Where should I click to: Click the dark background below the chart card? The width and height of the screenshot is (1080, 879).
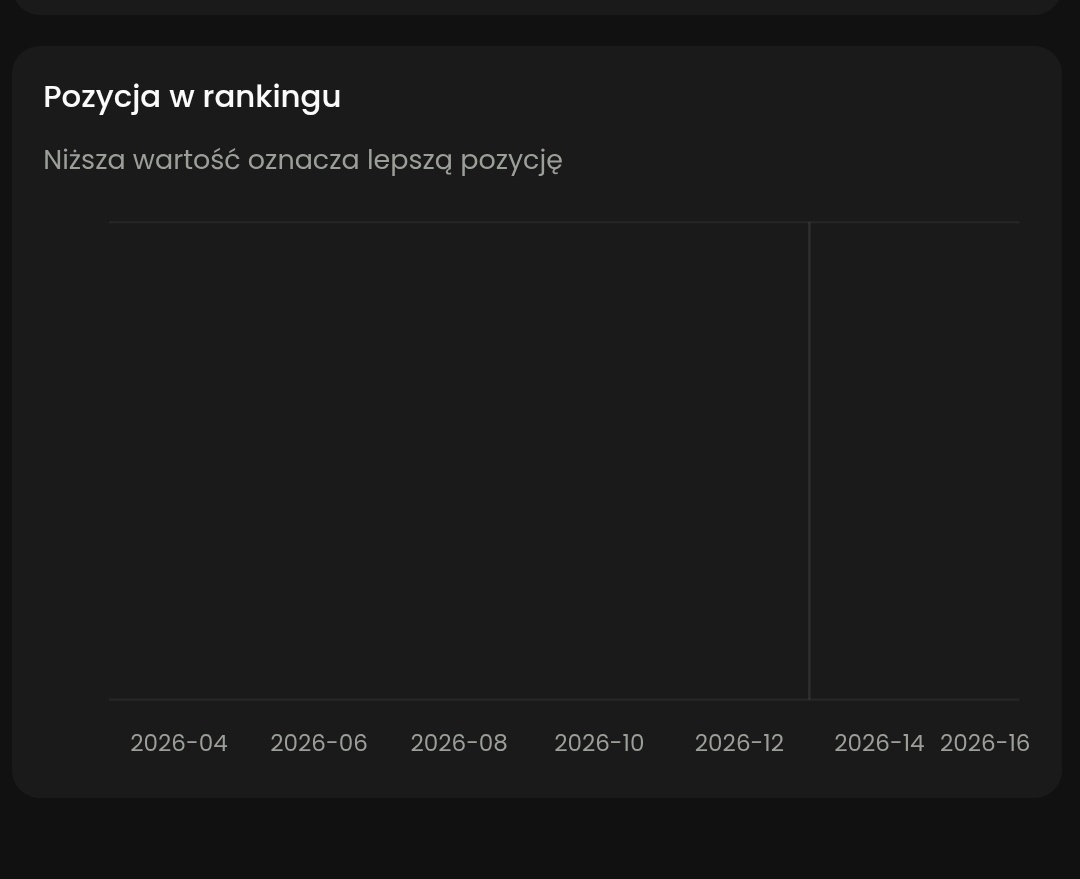coord(540,840)
